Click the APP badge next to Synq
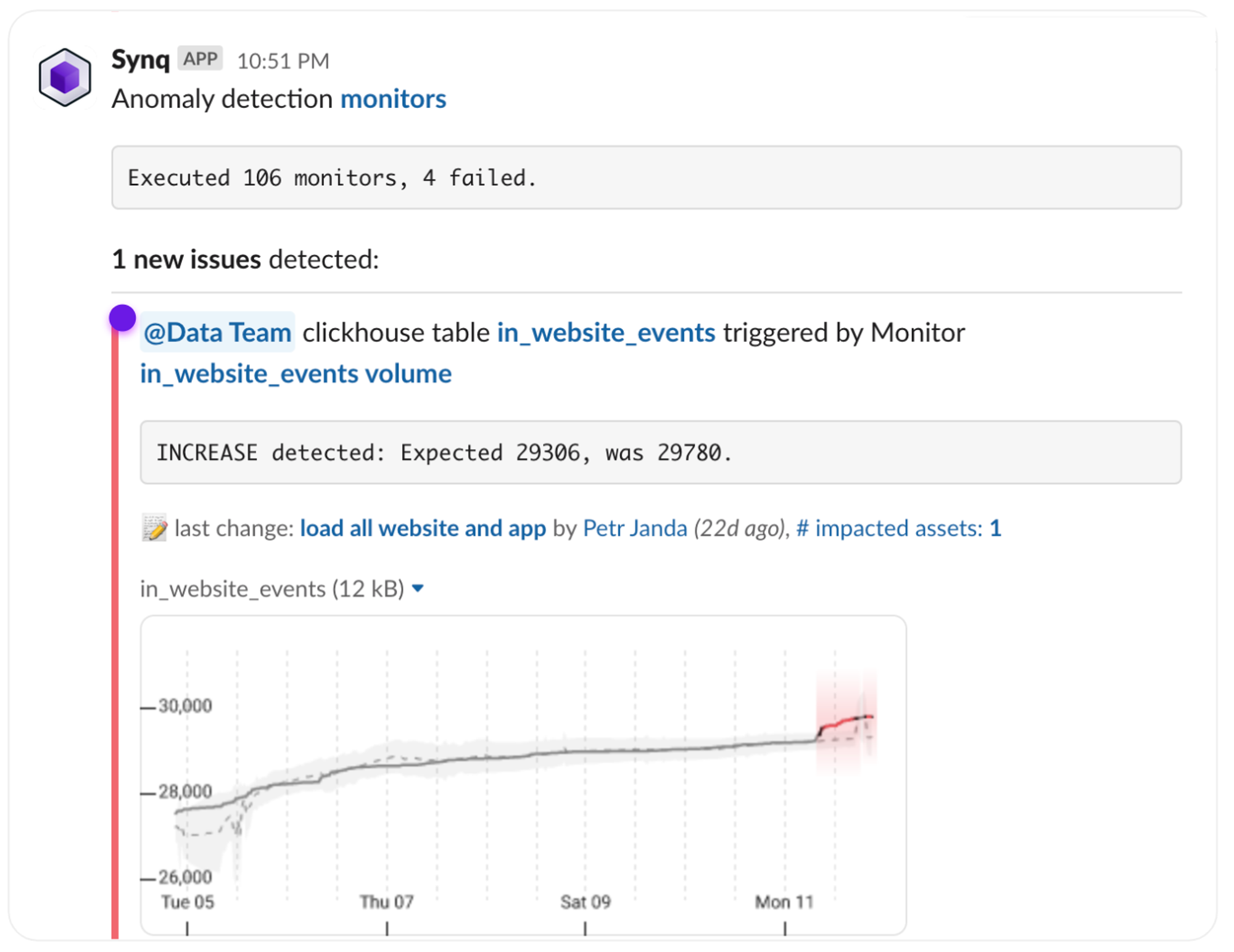This screenshot has height=952, width=1234. tap(200, 59)
